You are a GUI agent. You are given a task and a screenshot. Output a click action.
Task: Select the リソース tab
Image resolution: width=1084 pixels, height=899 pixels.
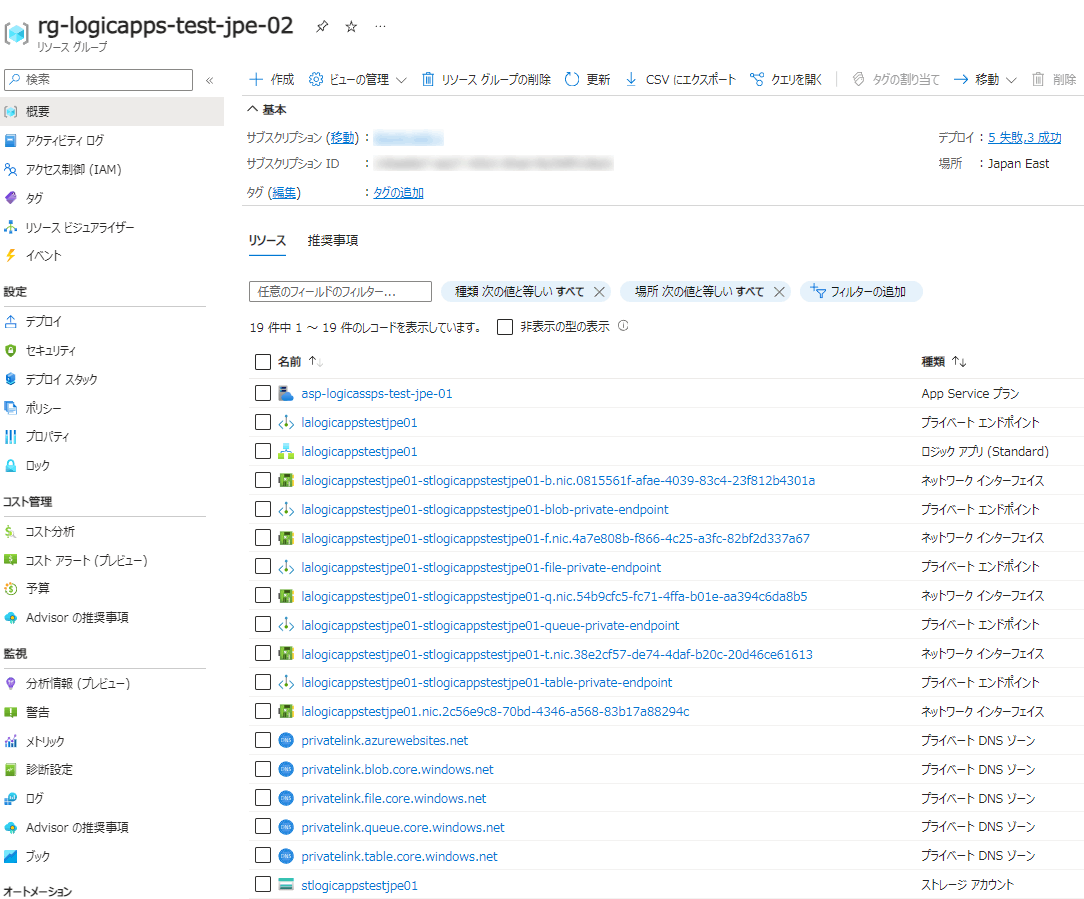[x=267, y=241]
